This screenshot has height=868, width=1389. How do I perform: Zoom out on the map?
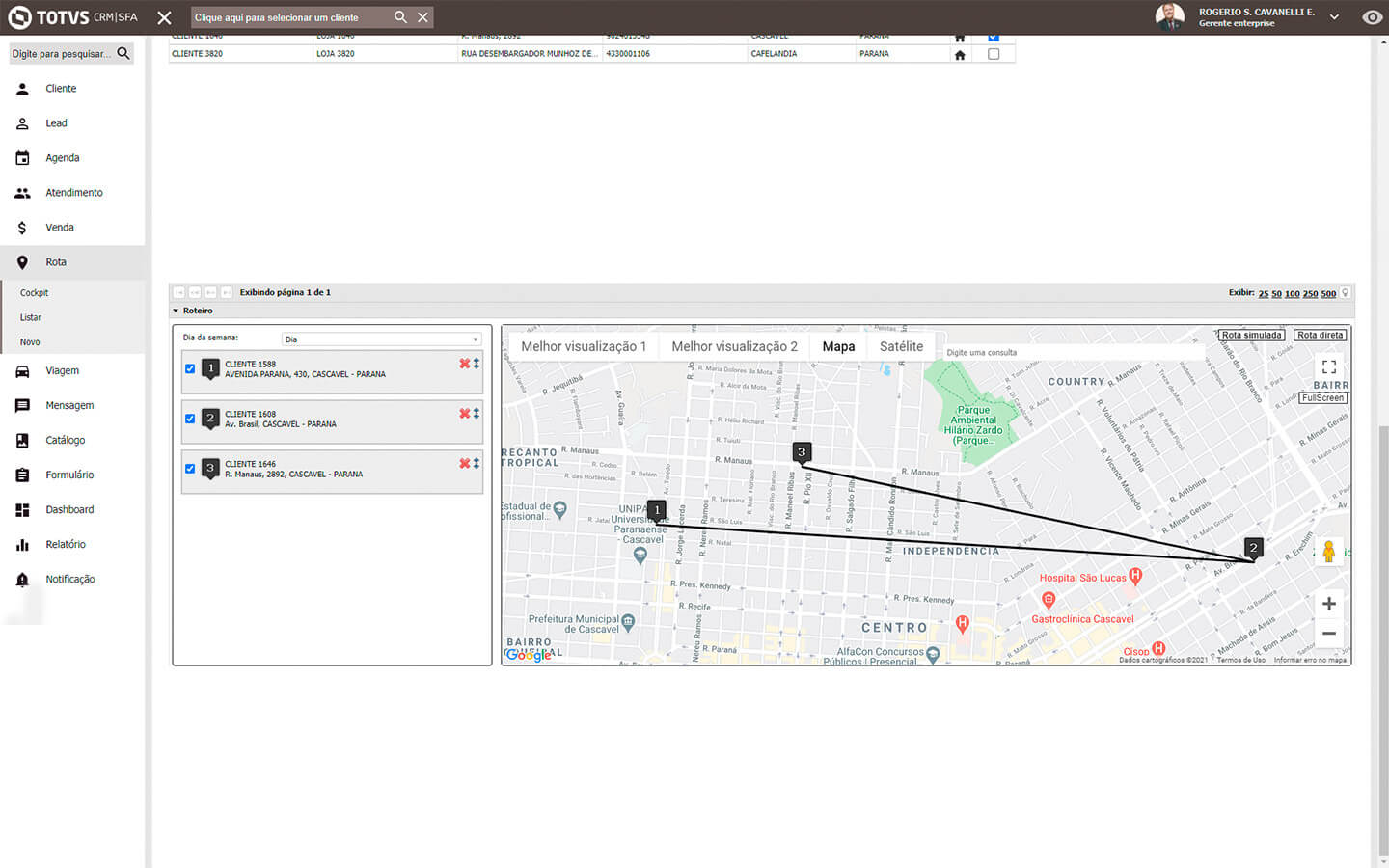tap(1328, 634)
